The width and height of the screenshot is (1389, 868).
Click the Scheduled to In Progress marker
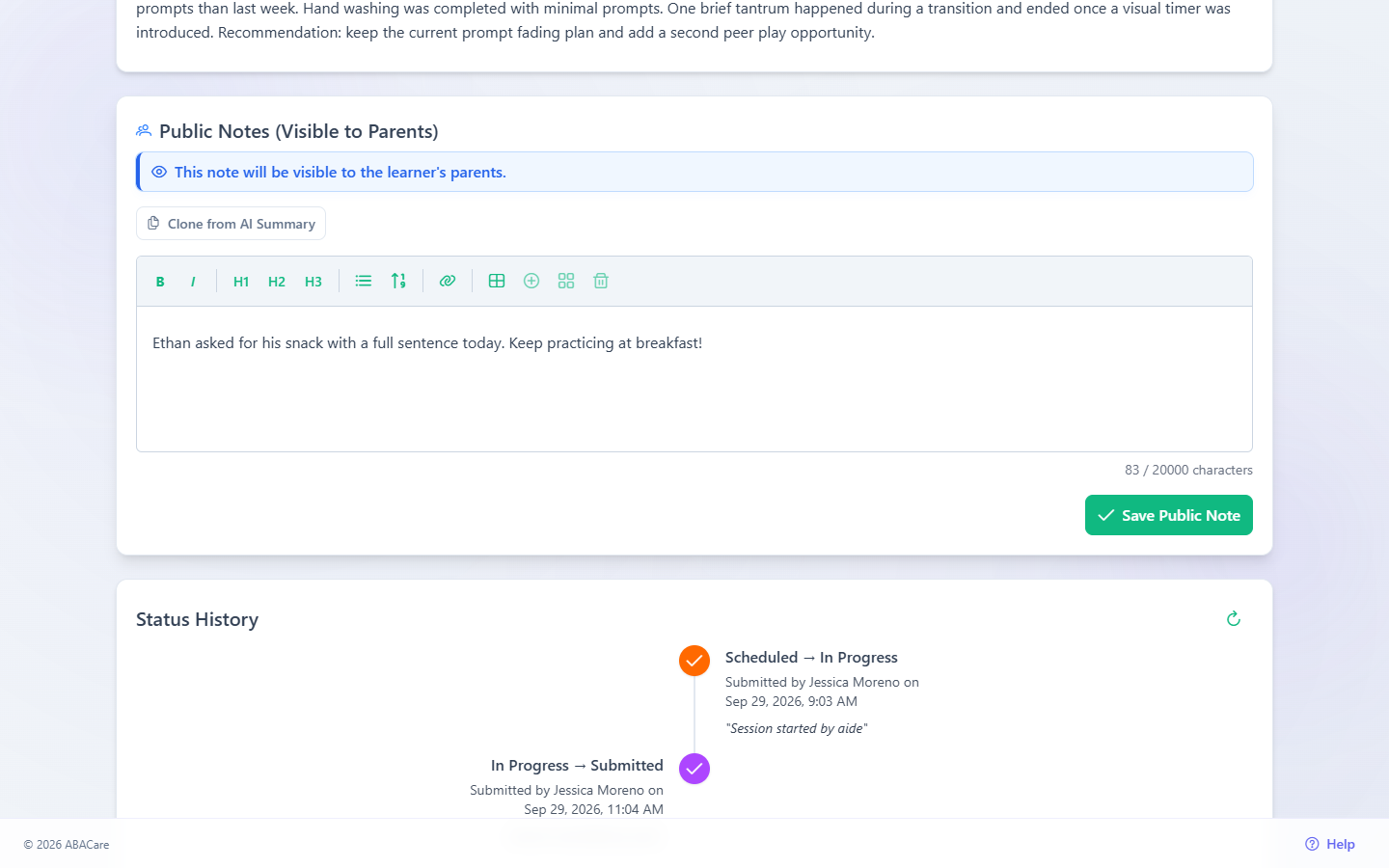(694, 661)
